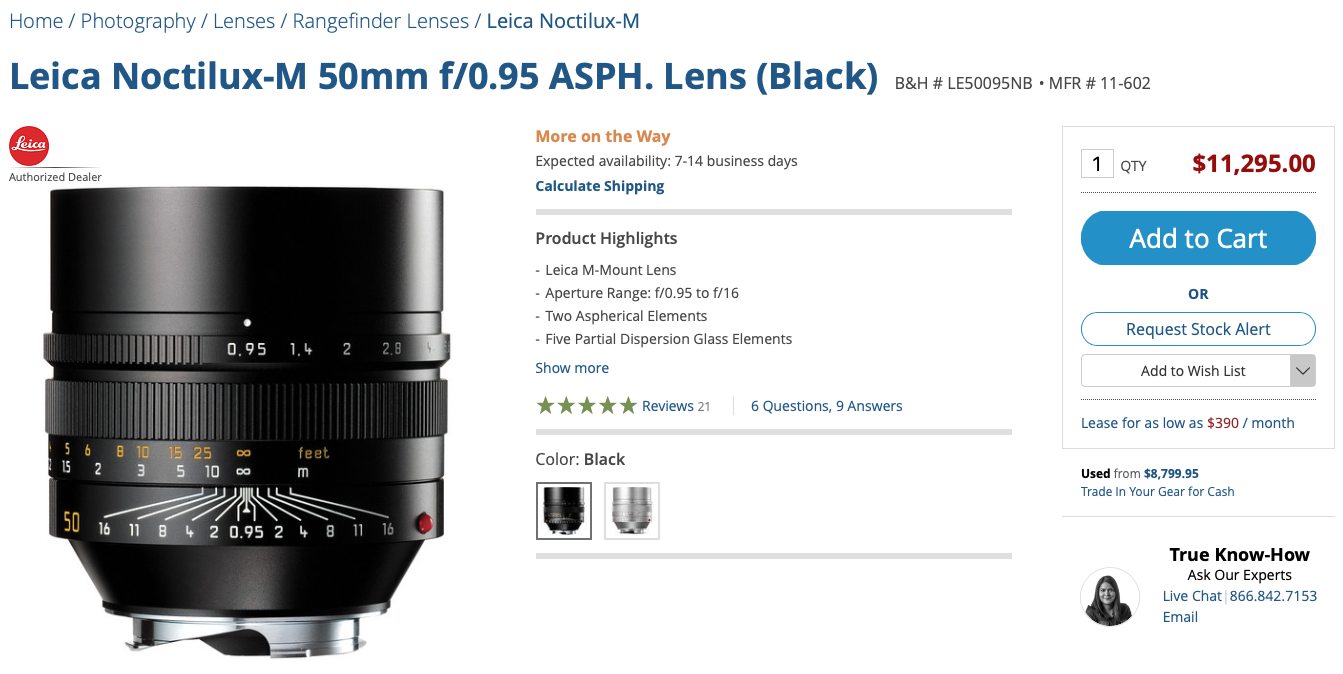1343x674 pixels.
Task: Click the Request Stock Alert button
Action: coord(1198,329)
